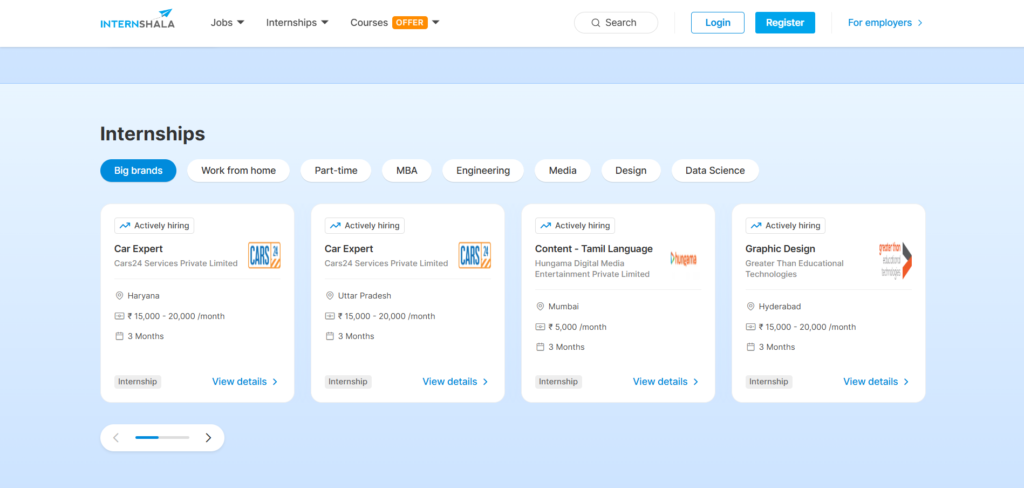Select the Work from home filter
1024x488 pixels.
238,171
